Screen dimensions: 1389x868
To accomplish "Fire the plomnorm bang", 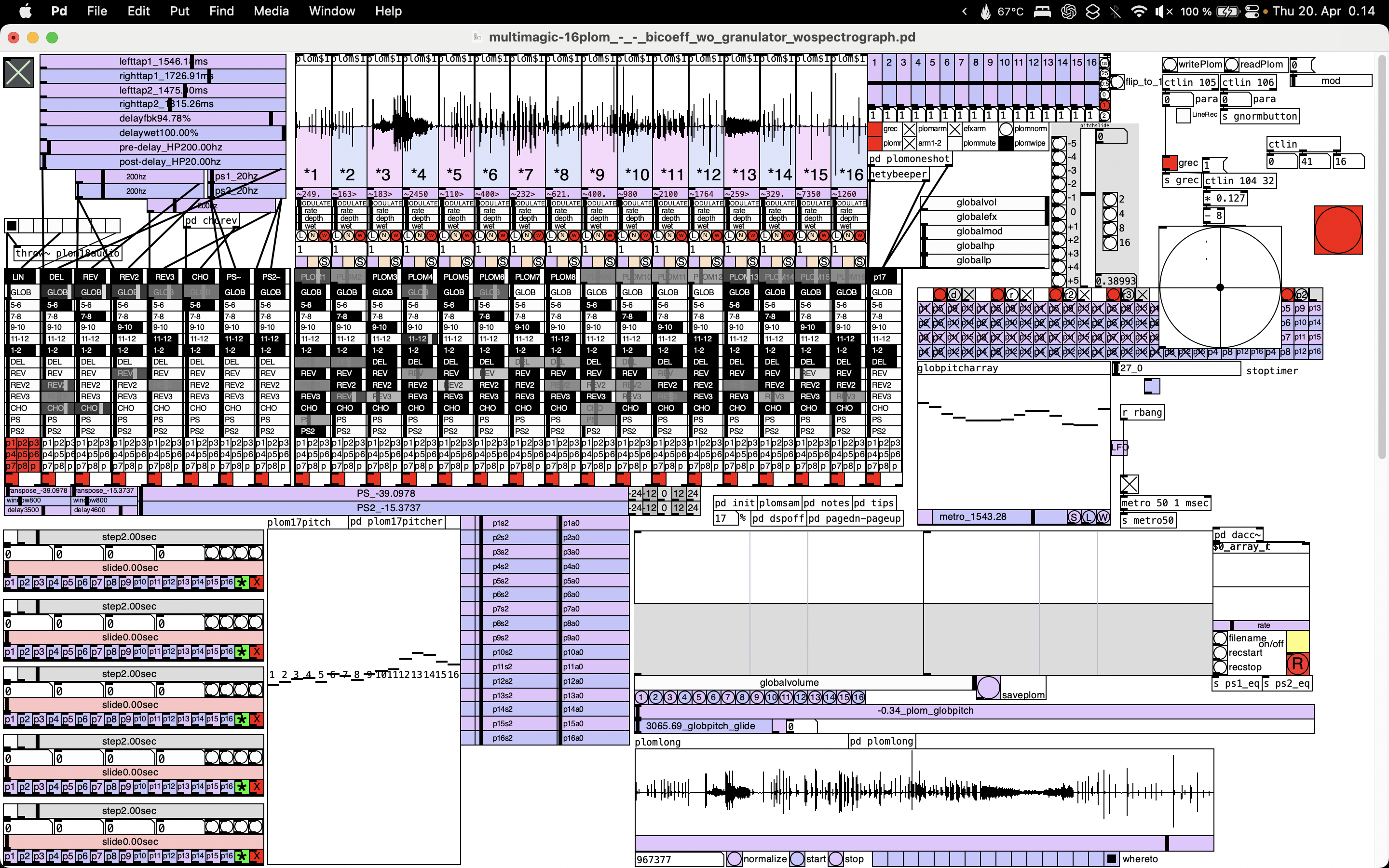I will (x=1006, y=129).
